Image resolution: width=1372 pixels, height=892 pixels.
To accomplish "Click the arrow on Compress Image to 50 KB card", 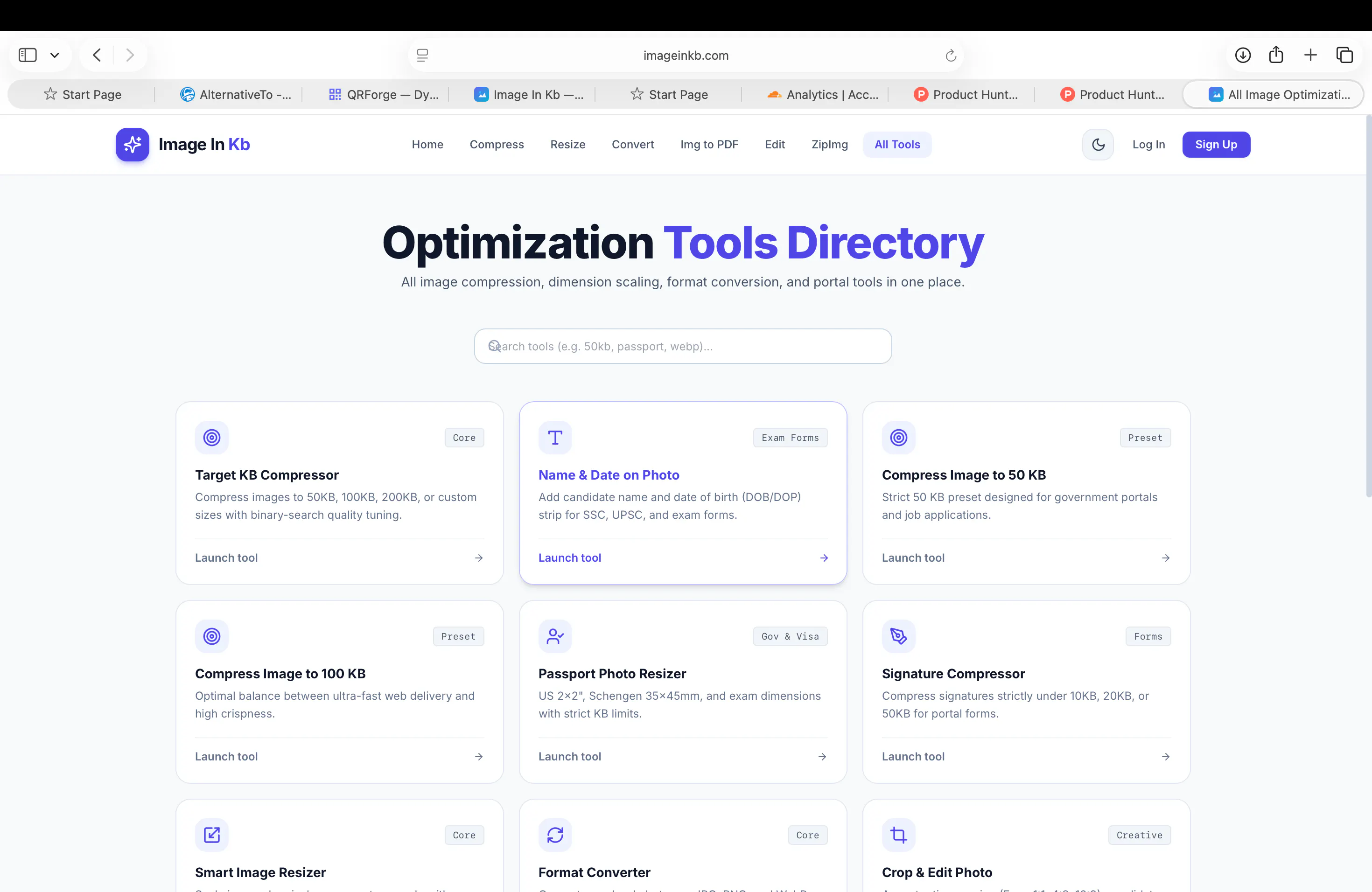I will pyautogui.click(x=1166, y=558).
